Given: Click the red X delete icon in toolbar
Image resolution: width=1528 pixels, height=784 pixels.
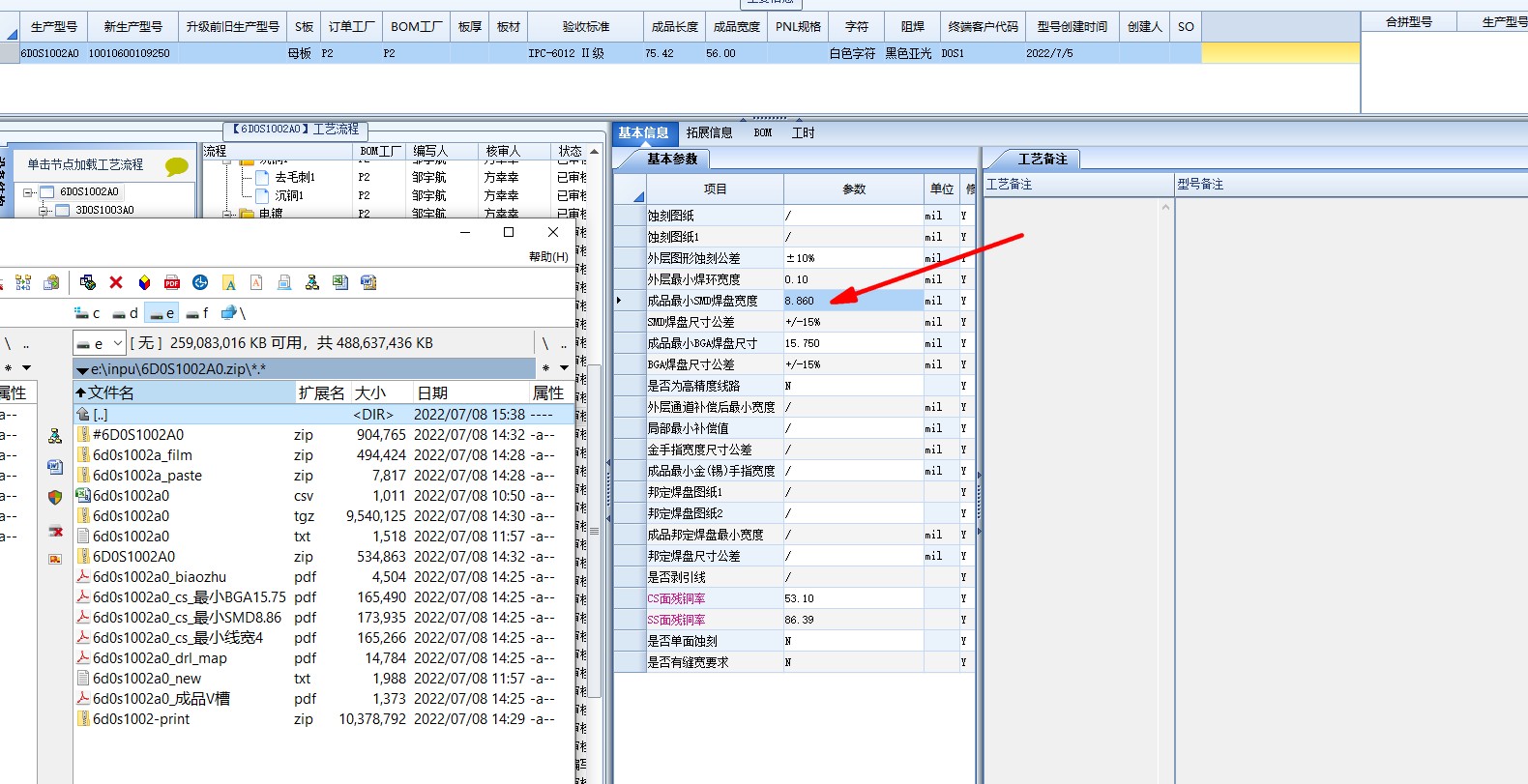Looking at the screenshot, I should point(116,282).
